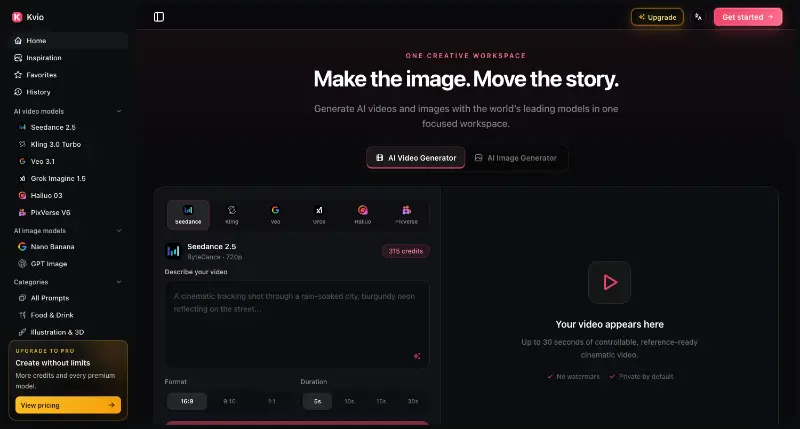Image resolution: width=800 pixels, height=429 pixels.
Task: Choose the Kling model icon tile
Action: 232,215
